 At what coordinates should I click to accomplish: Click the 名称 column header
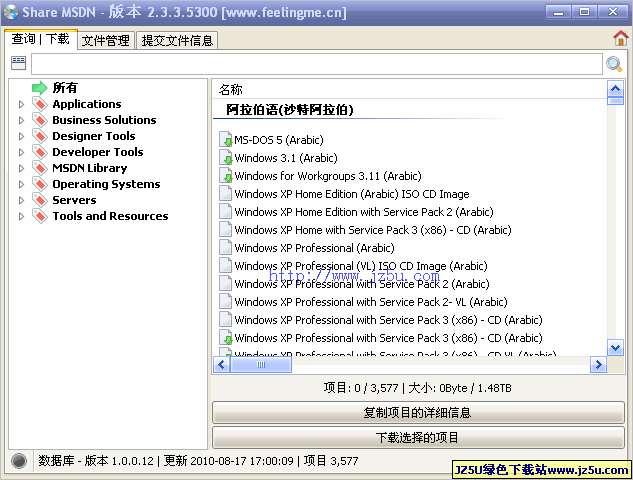(x=231, y=89)
